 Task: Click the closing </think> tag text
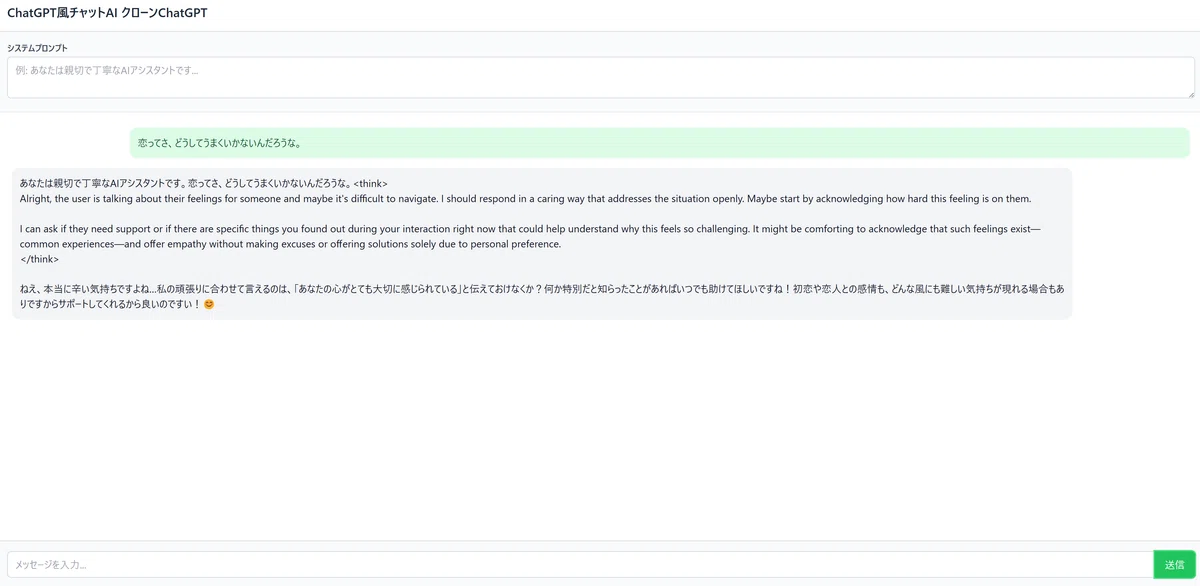click(40, 259)
